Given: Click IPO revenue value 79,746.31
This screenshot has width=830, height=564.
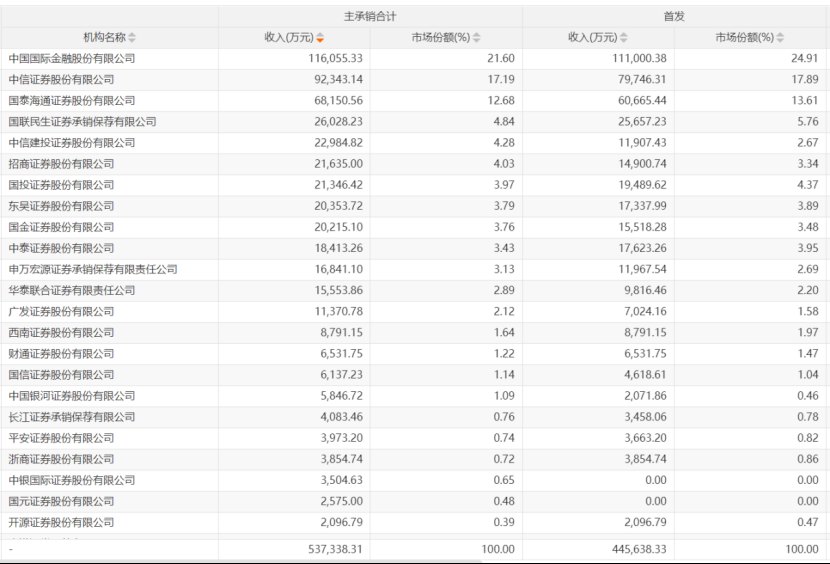Looking at the screenshot, I should (x=642, y=80).
